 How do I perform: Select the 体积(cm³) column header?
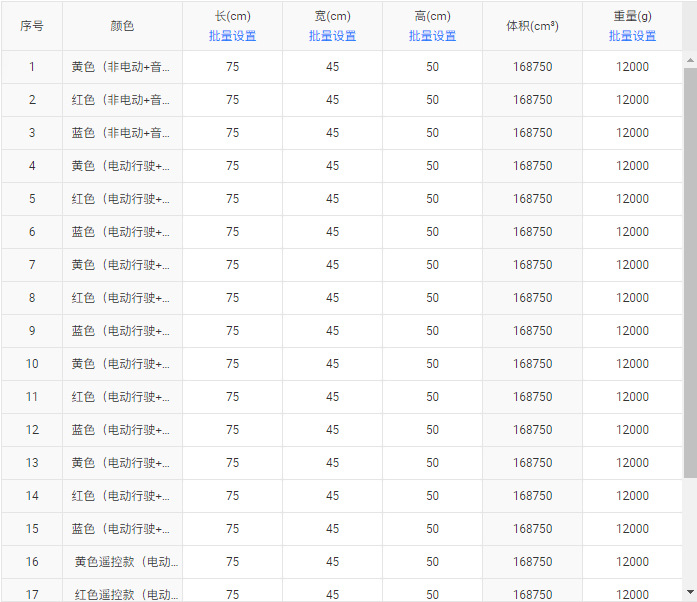click(x=532, y=26)
